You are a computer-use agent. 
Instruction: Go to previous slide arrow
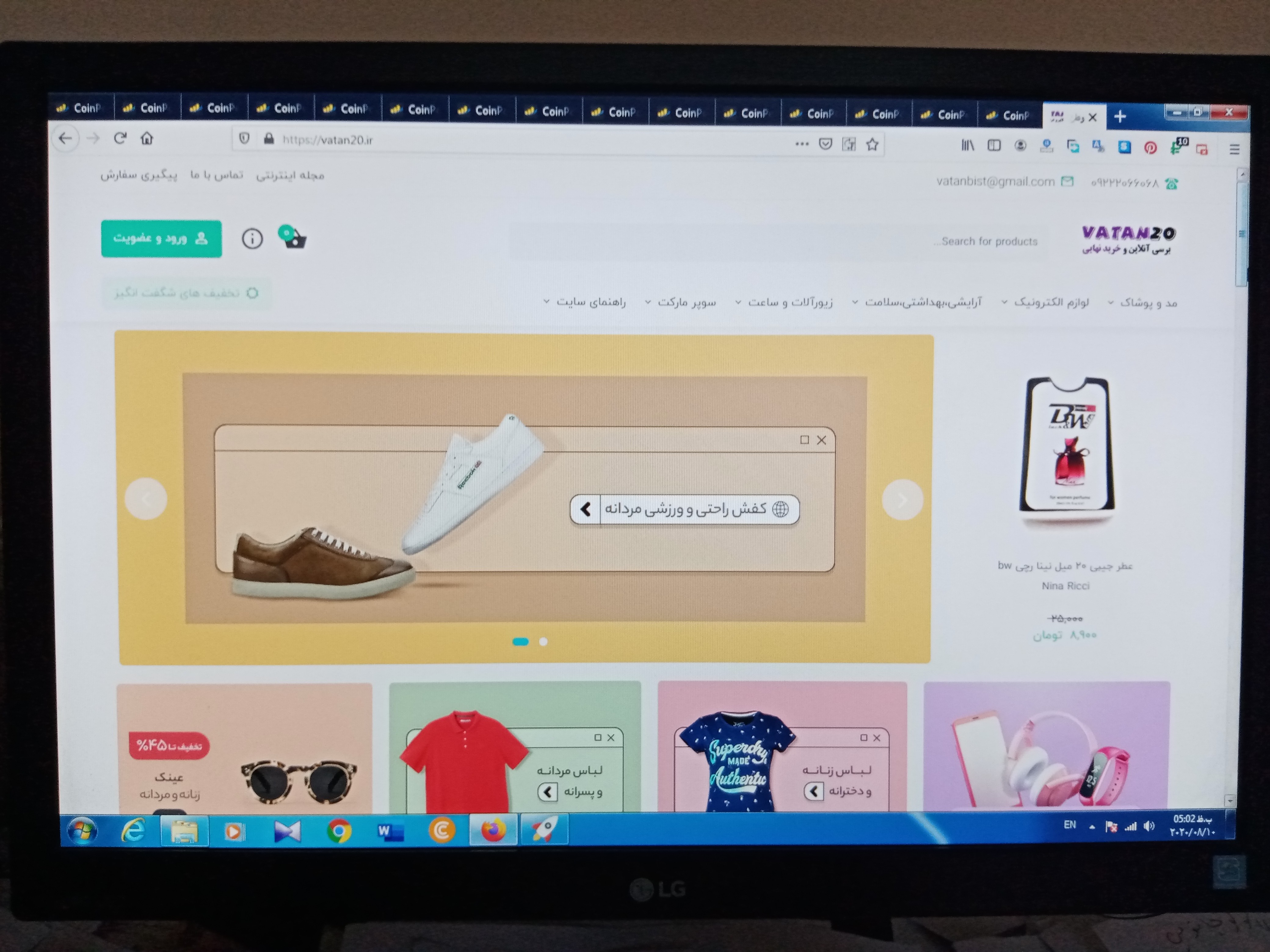click(146, 499)
